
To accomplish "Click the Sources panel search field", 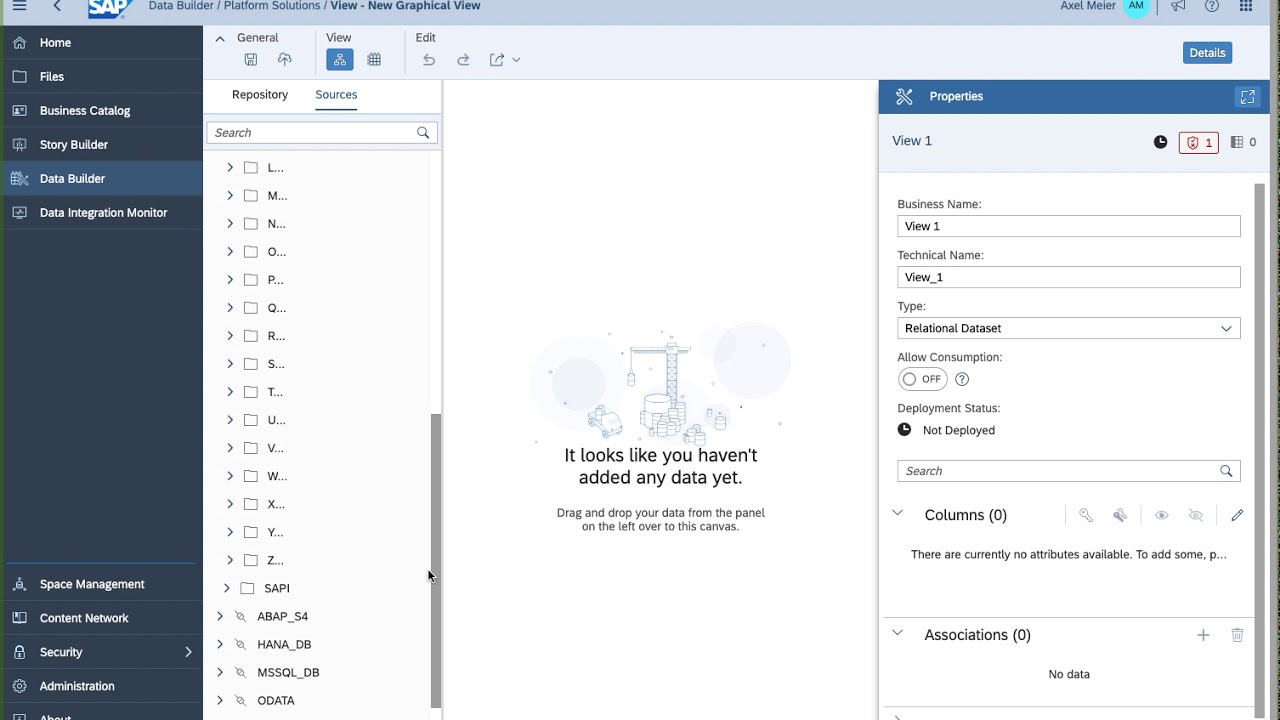I will [321, 133].
